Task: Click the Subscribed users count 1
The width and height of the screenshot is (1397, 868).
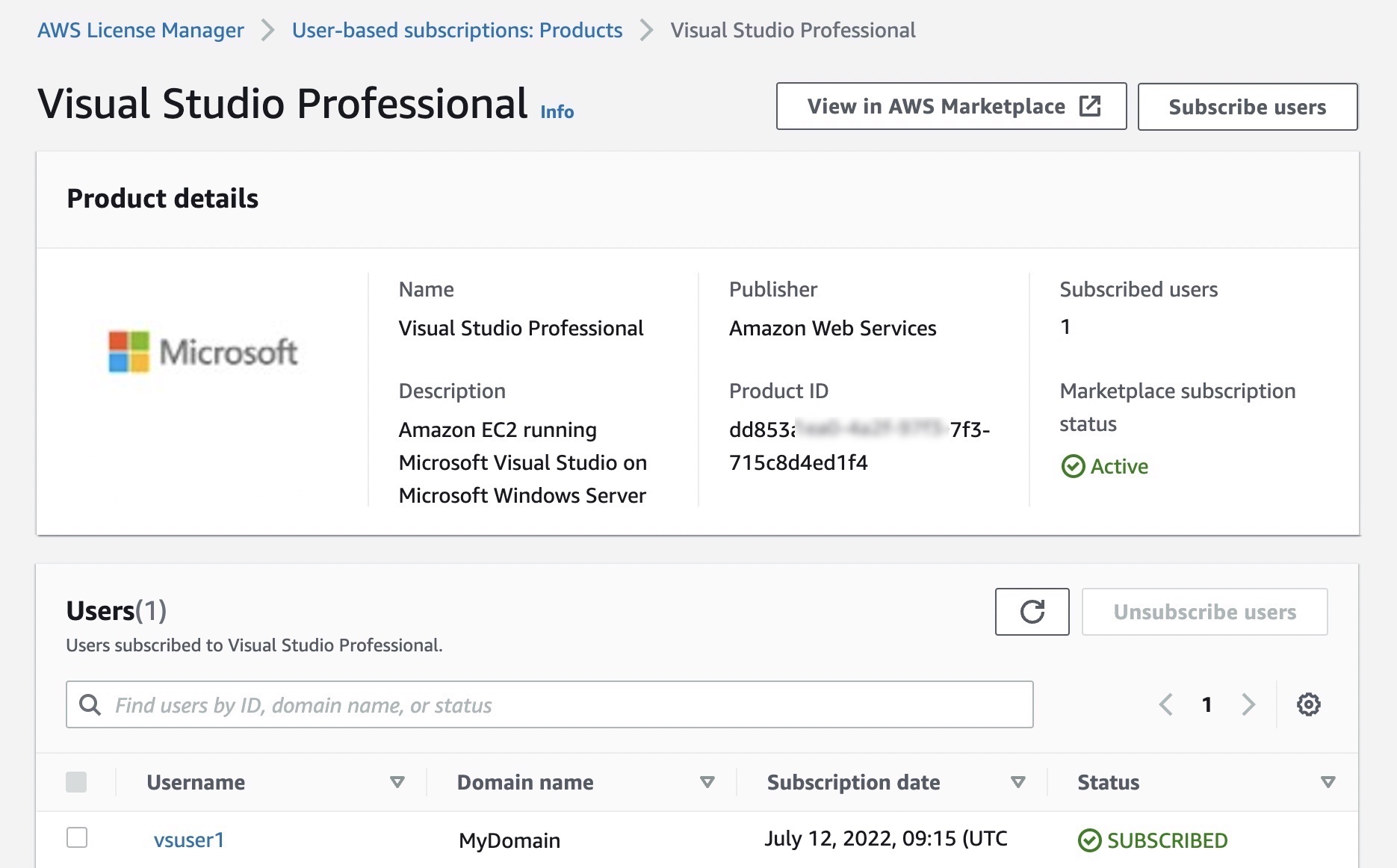Action: [x=1065, y=326]
